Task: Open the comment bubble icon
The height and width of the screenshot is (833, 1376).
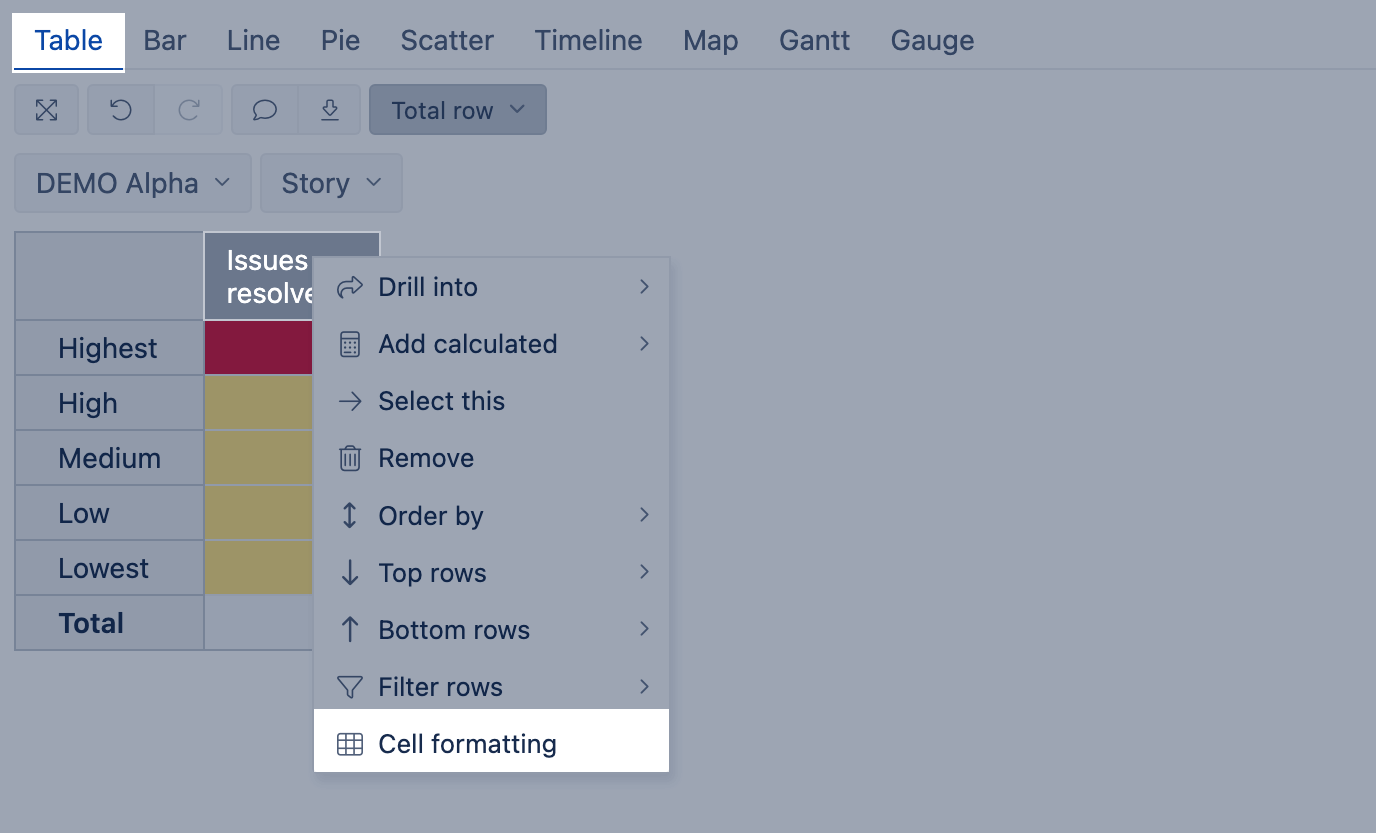Action: (x=265, y=110)
